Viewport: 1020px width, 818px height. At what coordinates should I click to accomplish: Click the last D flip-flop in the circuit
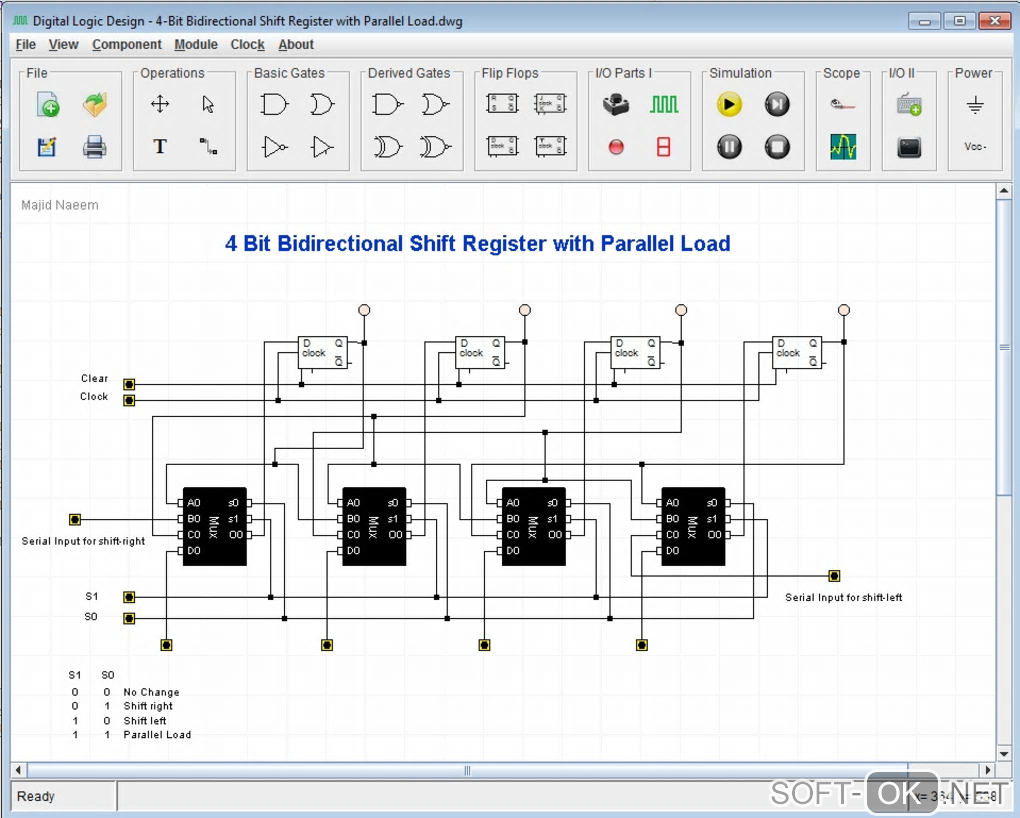point(797,353)
